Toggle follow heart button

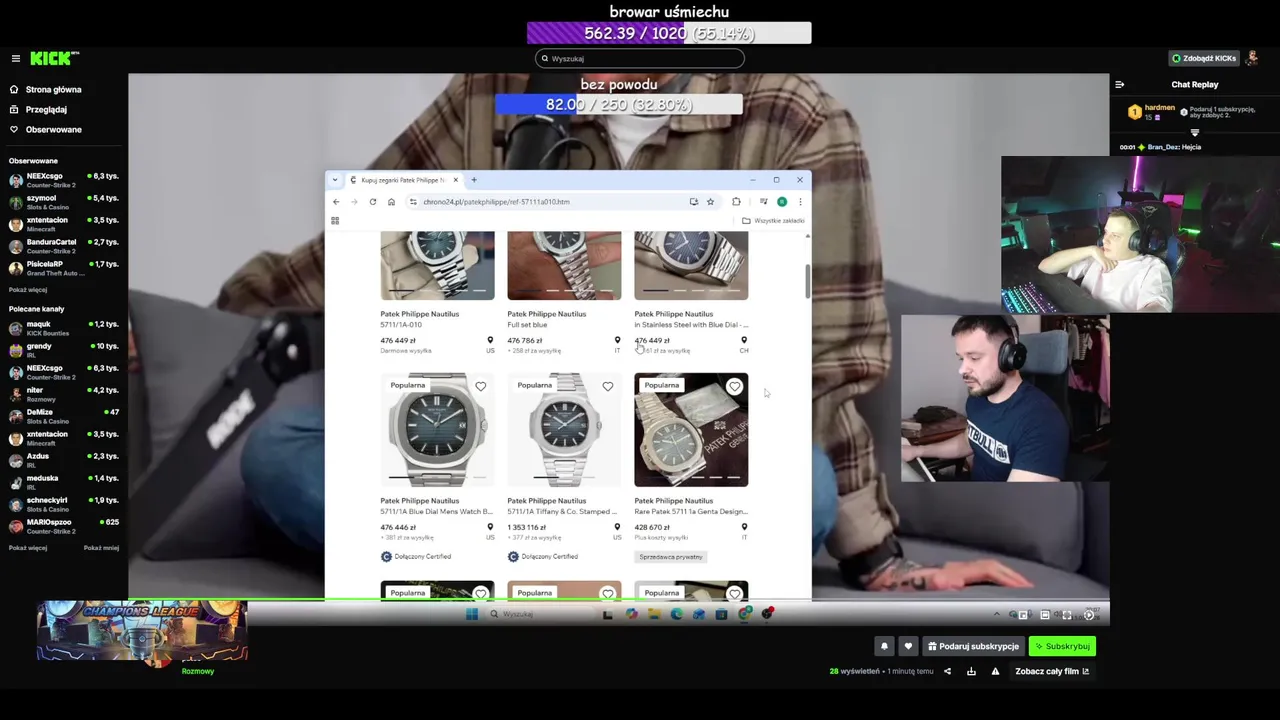point(908,646)
